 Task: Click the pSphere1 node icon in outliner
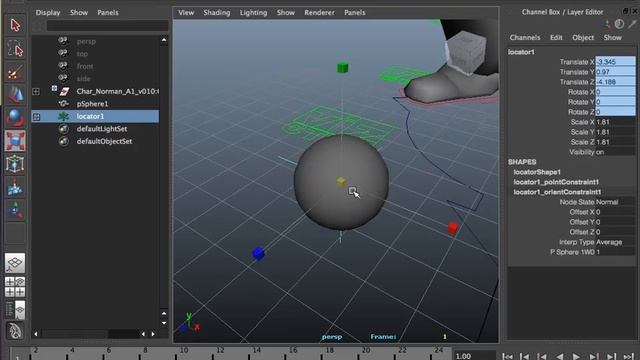pos(63,104)
